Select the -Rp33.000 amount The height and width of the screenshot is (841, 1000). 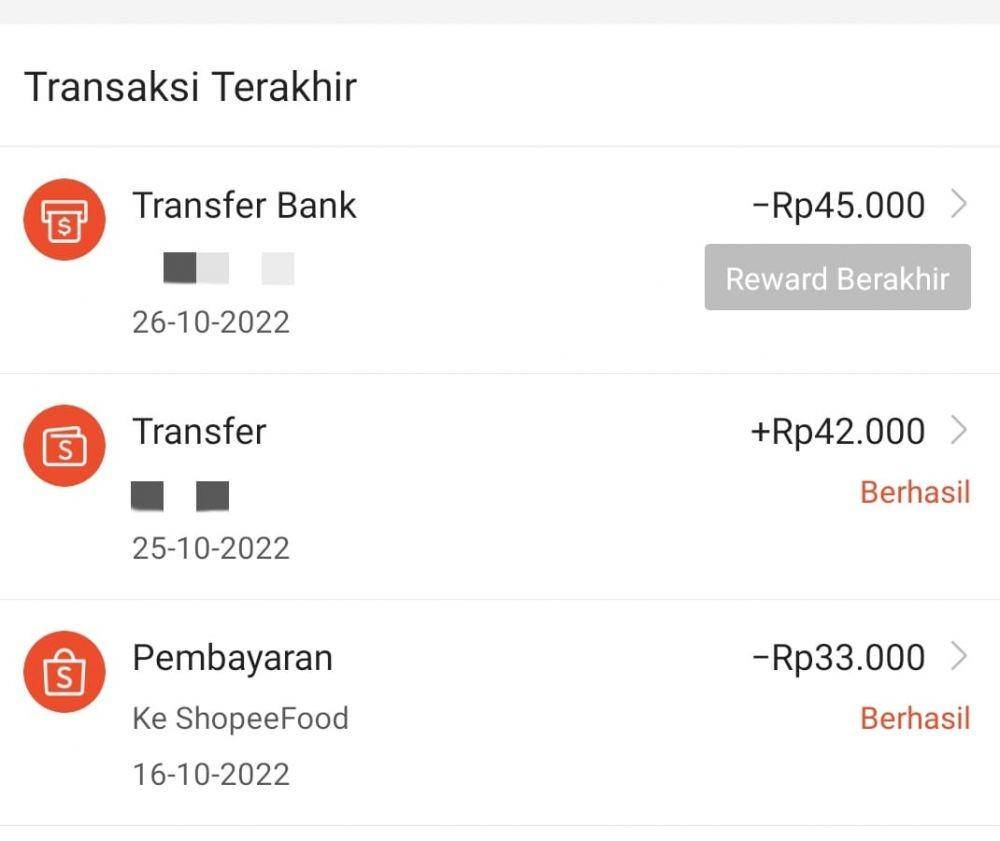[x=838, y=657]
